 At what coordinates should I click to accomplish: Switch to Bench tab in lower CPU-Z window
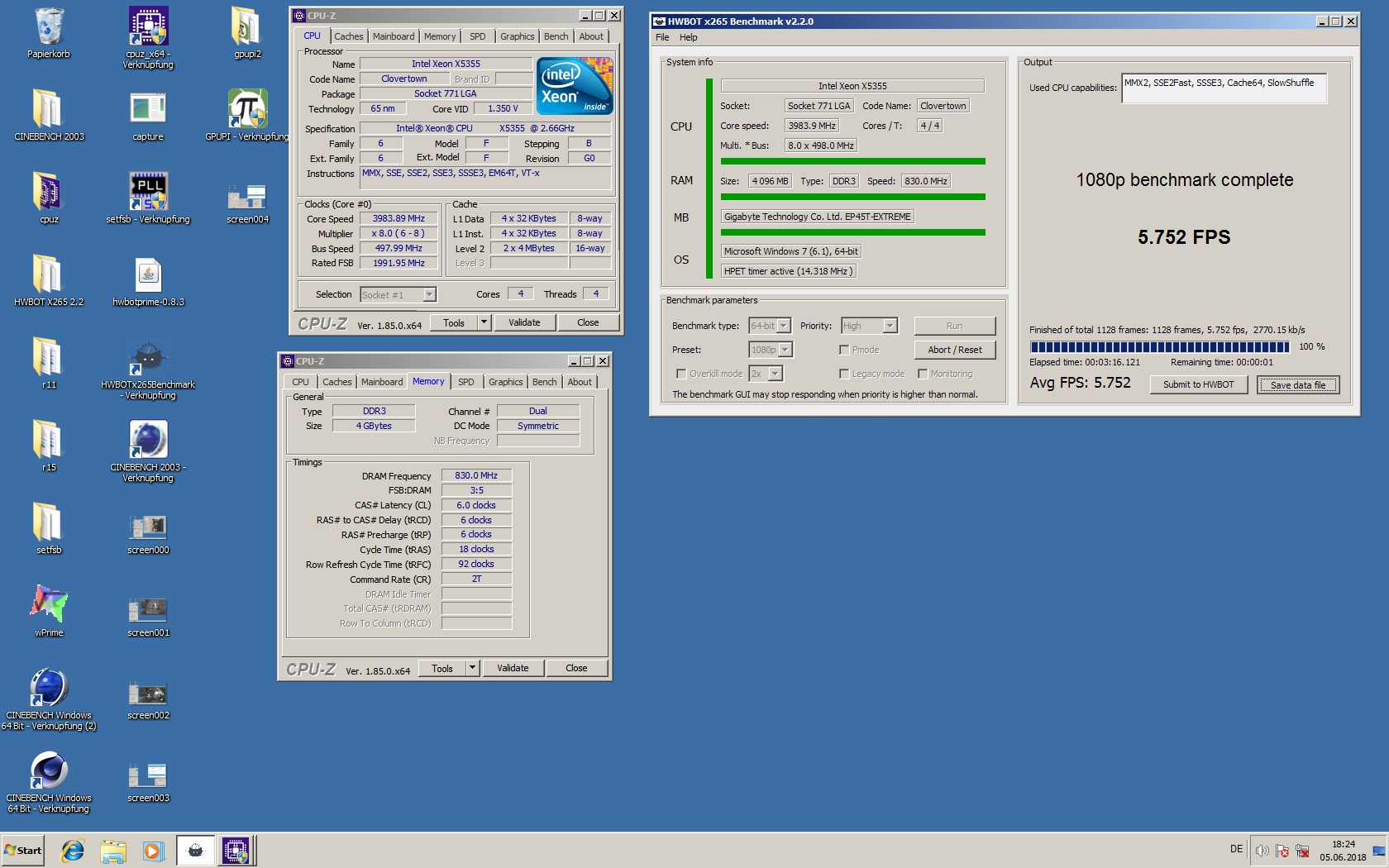(x=544, y=382)
